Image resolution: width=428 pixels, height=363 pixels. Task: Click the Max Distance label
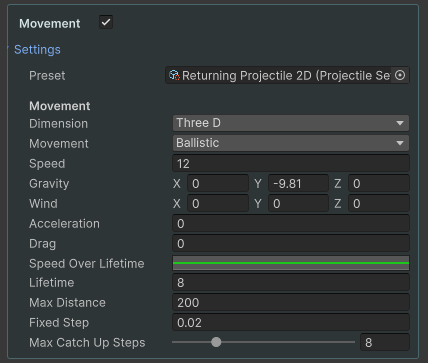pyautogui.click(x=67, y=303)
